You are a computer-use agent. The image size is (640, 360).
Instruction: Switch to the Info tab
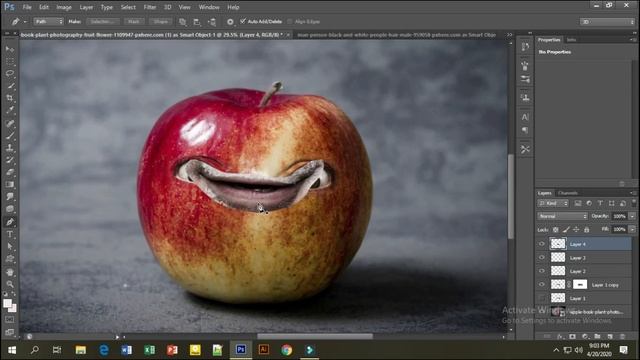[x=571, y=40]
